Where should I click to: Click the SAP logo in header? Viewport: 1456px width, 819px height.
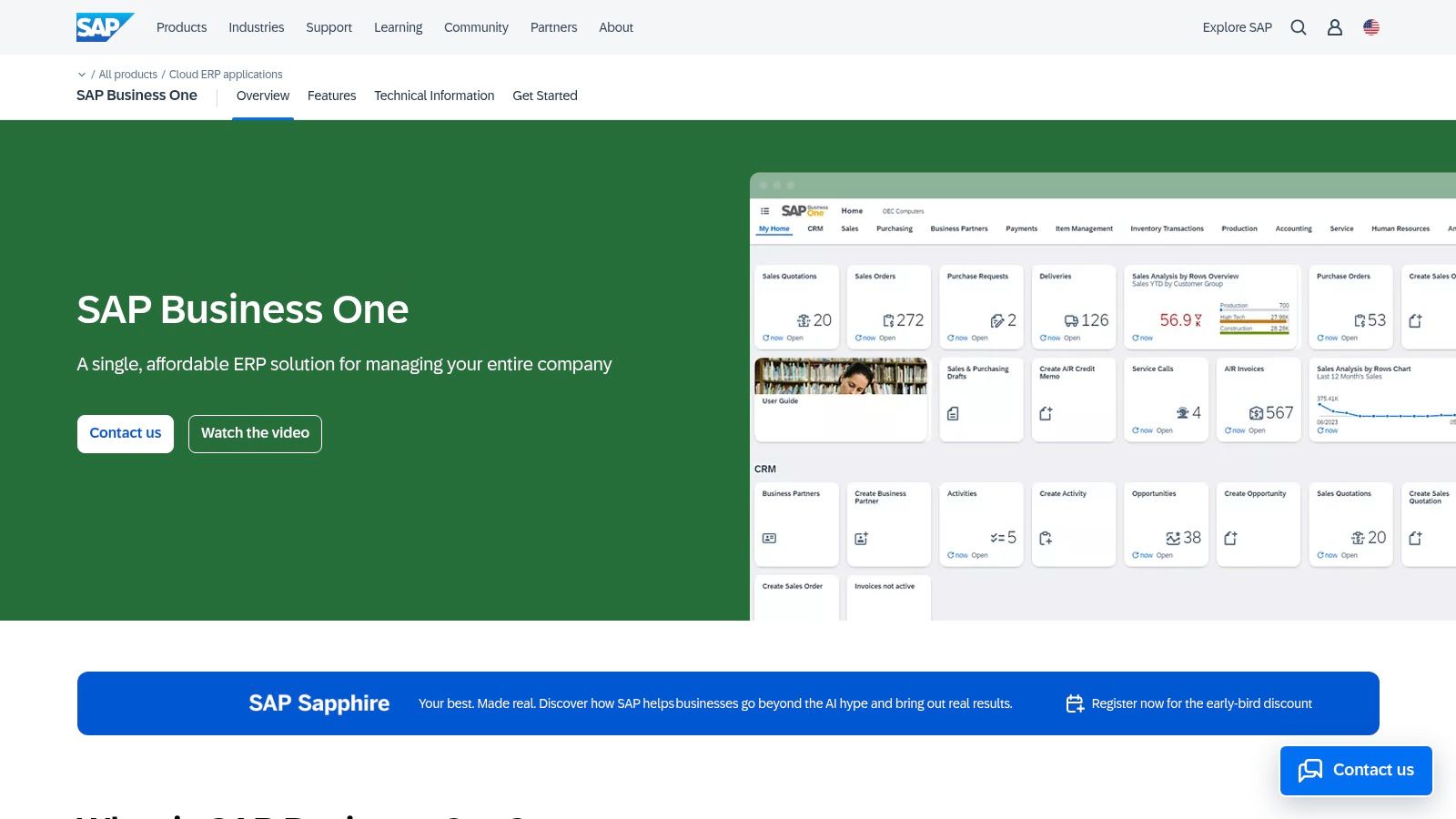coord(105,27)
